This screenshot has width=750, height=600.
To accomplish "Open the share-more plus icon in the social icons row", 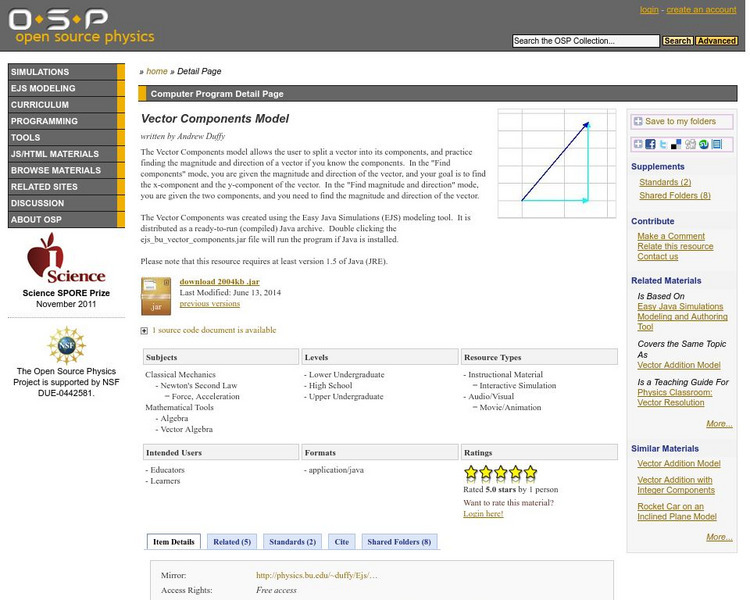I will (638, 144).
